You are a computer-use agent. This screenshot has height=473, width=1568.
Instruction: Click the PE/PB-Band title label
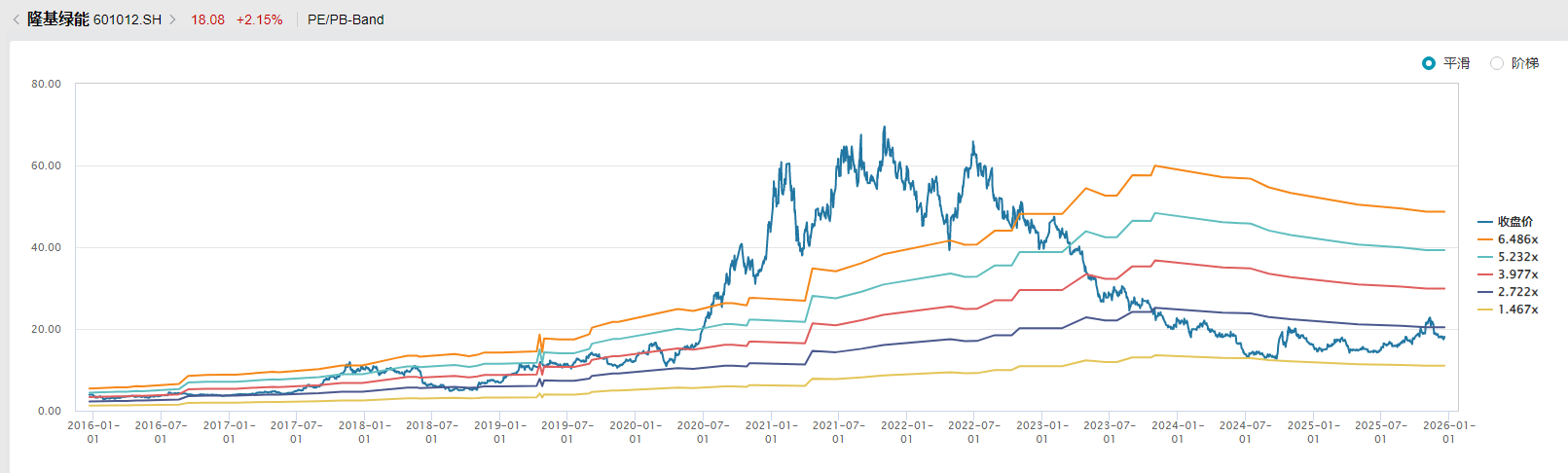(346, 19)
